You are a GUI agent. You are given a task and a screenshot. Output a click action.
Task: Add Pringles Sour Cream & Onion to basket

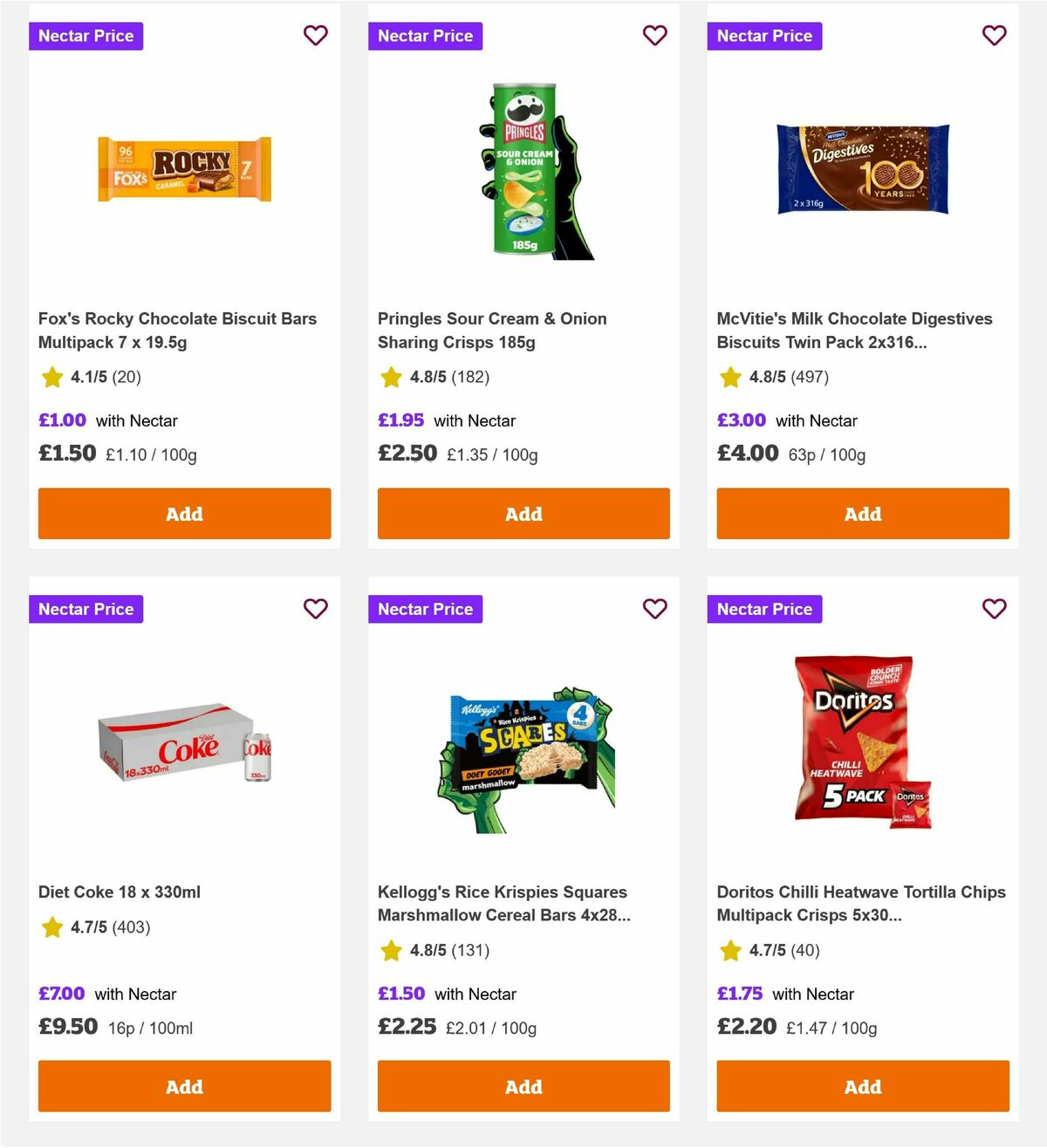point(523,514)
